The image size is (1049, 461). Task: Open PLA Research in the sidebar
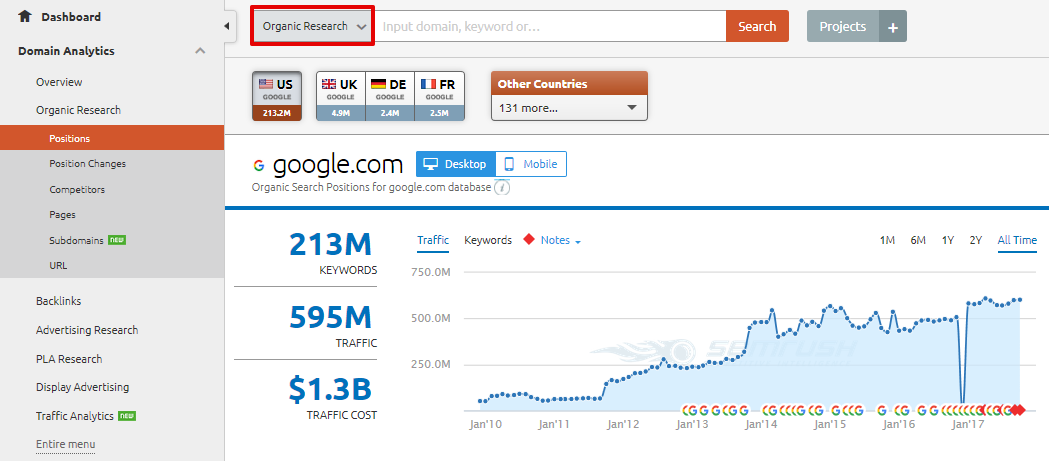(x=69, y=359)
